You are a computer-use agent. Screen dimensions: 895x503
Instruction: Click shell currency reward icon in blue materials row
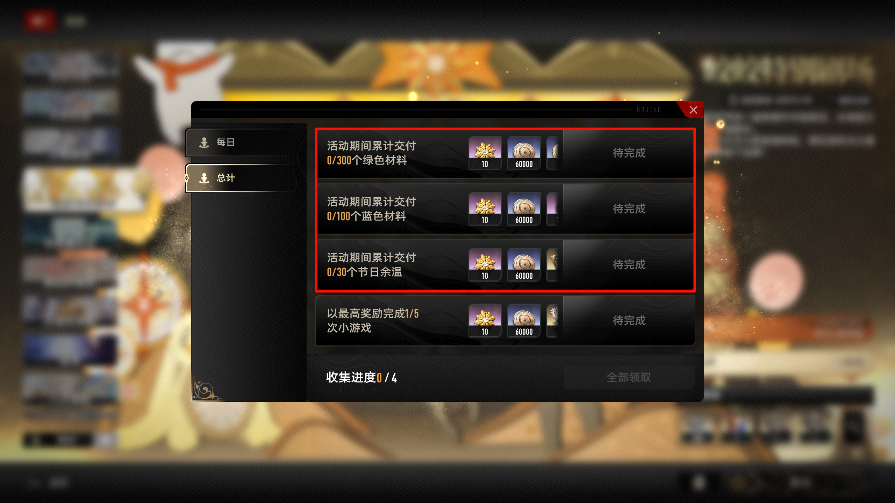point(524,208)
